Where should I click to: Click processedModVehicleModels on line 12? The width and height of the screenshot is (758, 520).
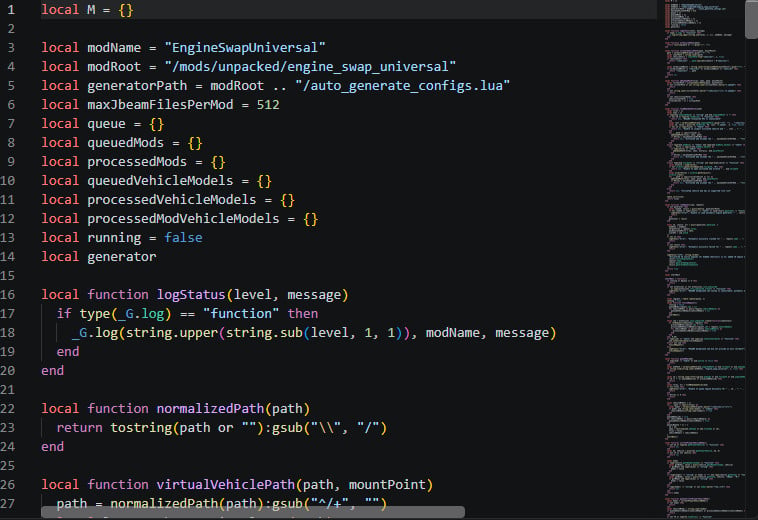pyautogui.click(x=183, y=219)
